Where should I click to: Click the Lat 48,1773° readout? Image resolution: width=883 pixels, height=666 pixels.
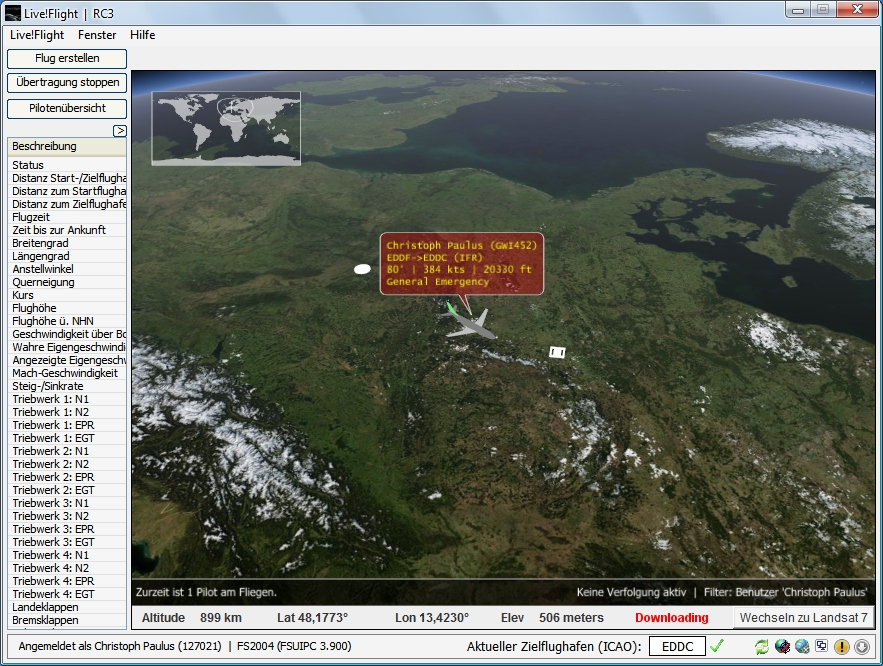pyautogui.click(x=313, y=618)
